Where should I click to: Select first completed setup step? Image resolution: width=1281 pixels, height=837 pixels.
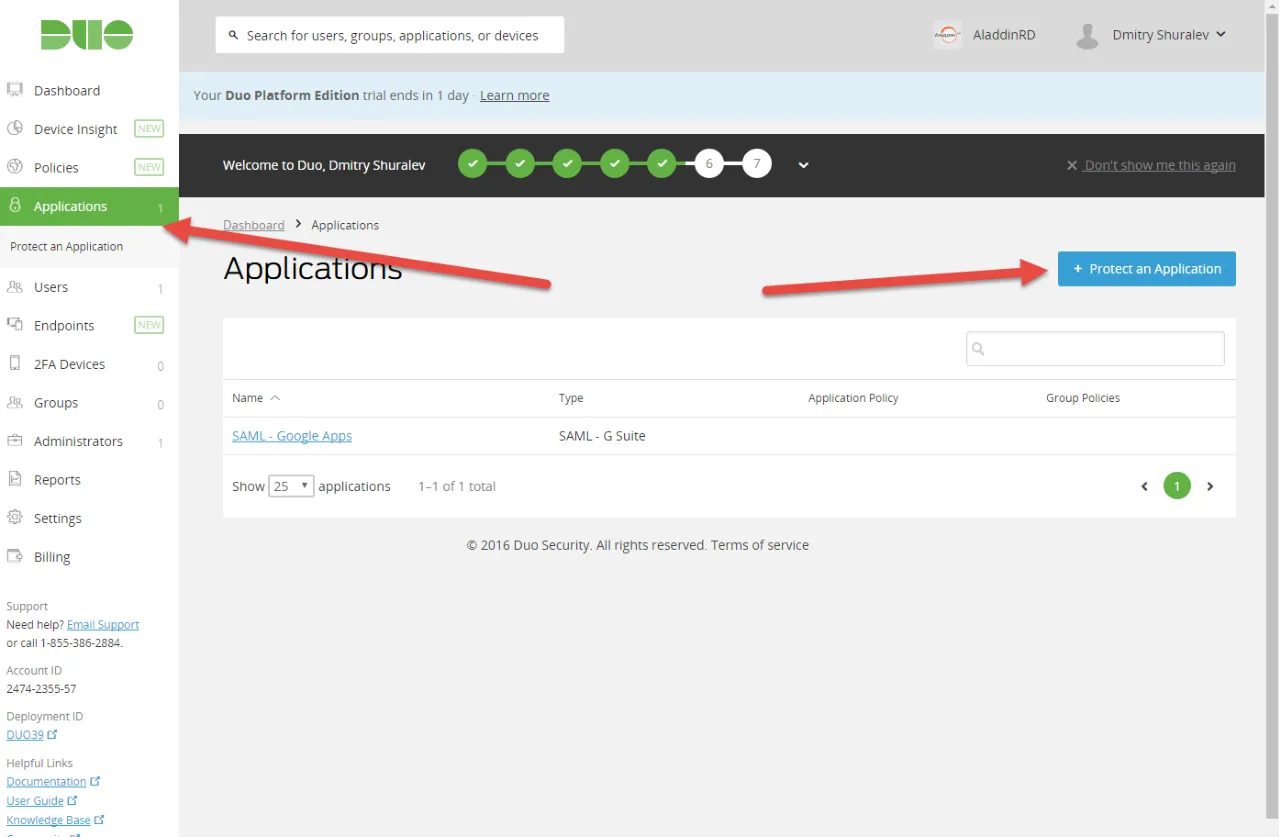(472, 163)
